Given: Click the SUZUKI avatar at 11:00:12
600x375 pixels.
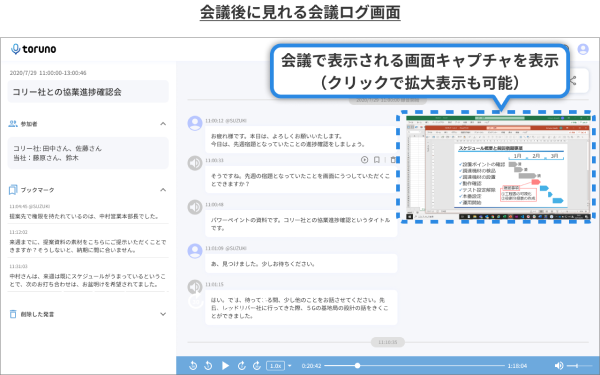Looking at the screenshot, I should [195, 124].
